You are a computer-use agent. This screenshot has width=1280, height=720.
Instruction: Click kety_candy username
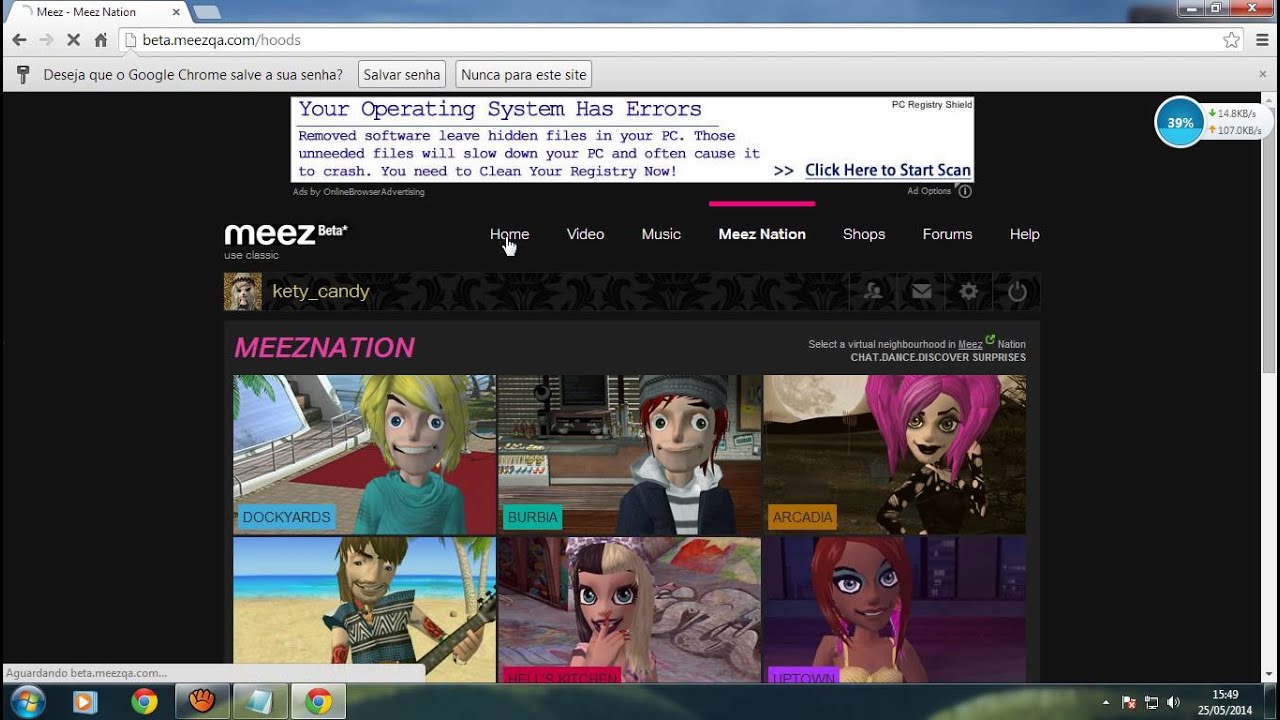pos(321,291)
